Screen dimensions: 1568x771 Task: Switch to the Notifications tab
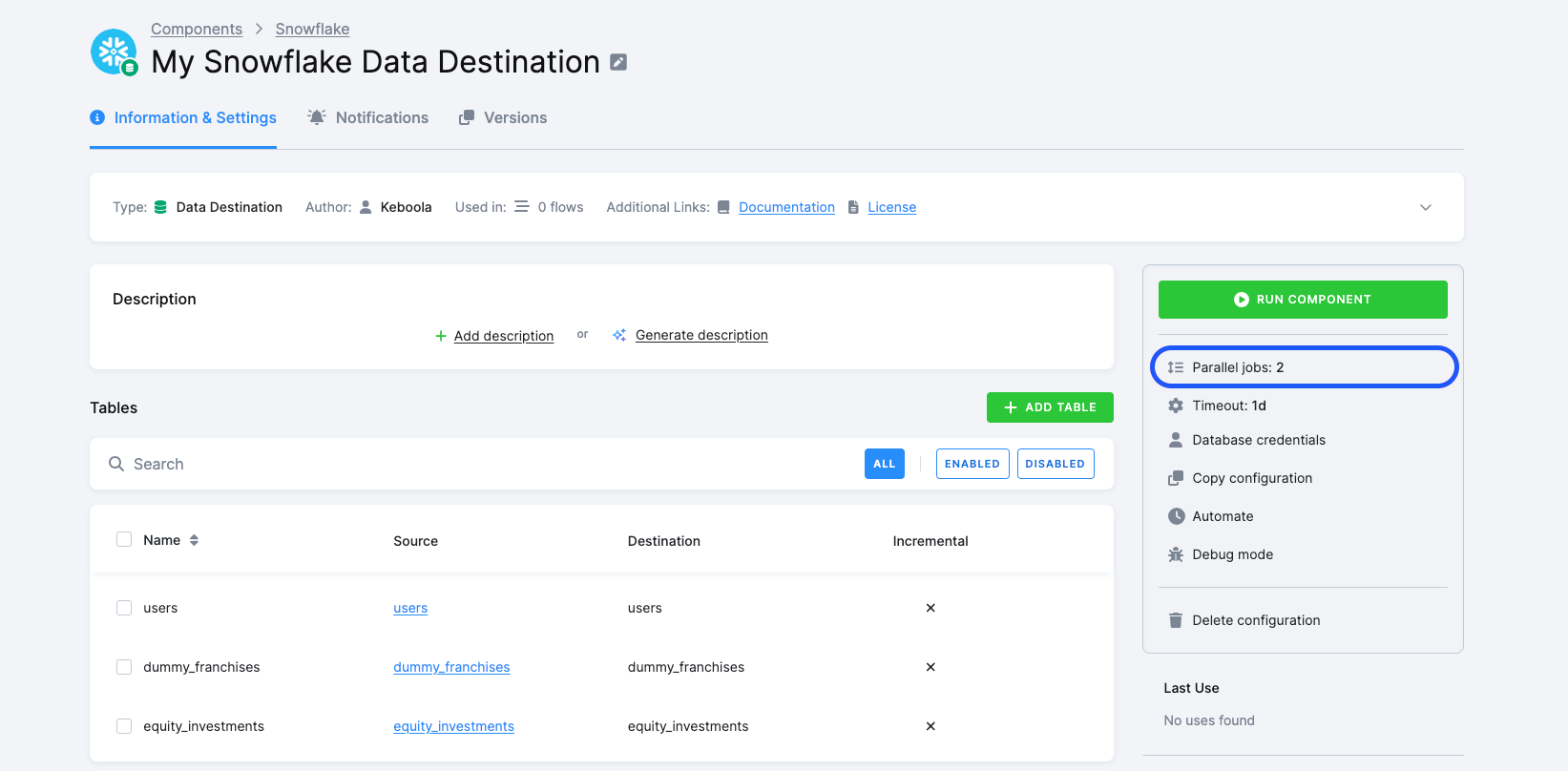368,117
